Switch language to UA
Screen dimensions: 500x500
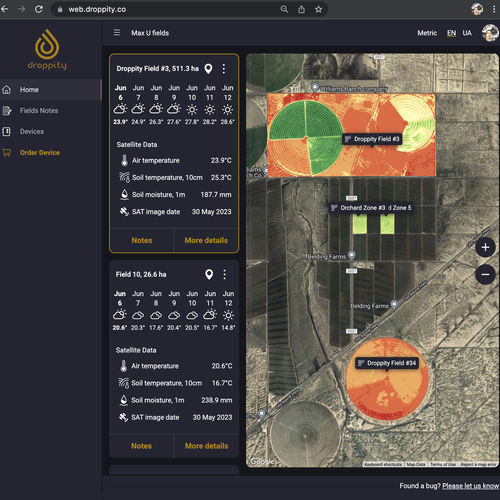pyautogui.click(x=467, y=33)
